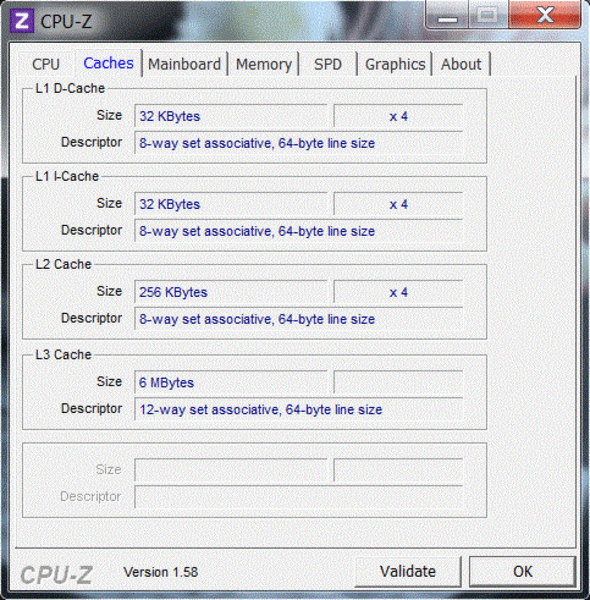Switch to the CPU tab

pyautogui.click(x=46, y=64)
